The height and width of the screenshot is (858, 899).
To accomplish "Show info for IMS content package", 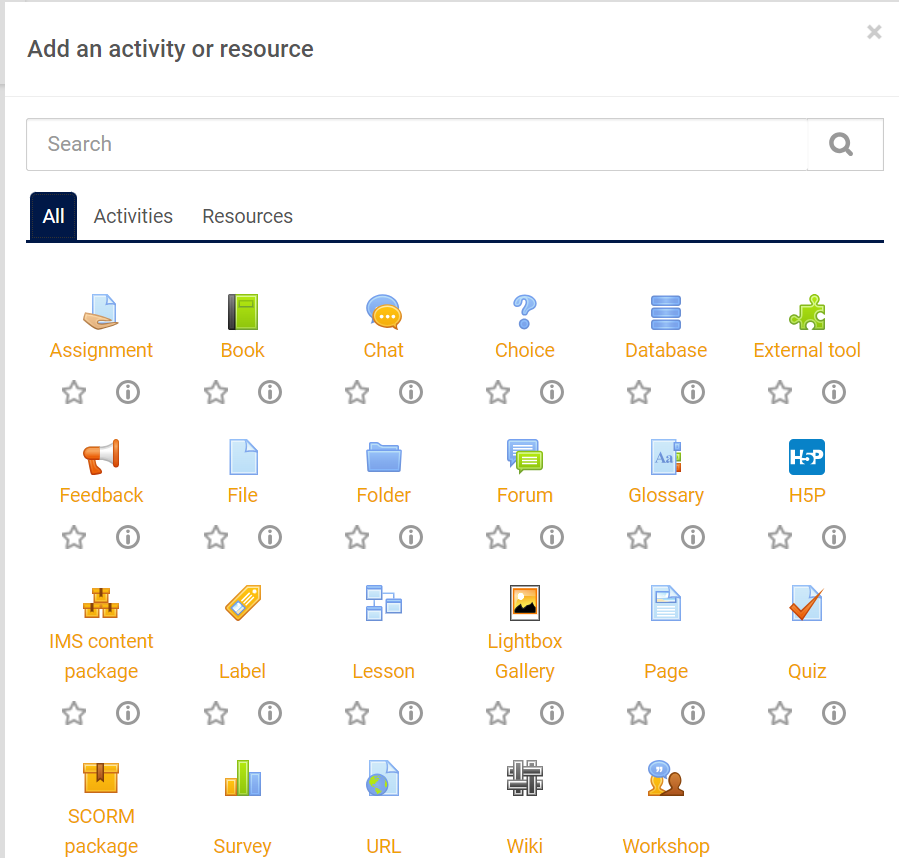I will coord(128,713).
